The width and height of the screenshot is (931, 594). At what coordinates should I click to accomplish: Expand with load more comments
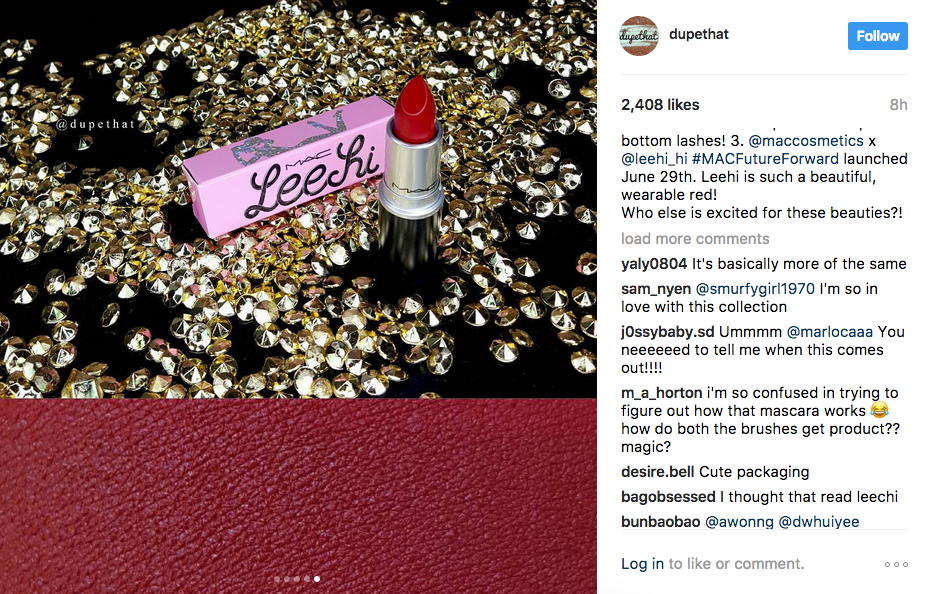coord(695,239)
